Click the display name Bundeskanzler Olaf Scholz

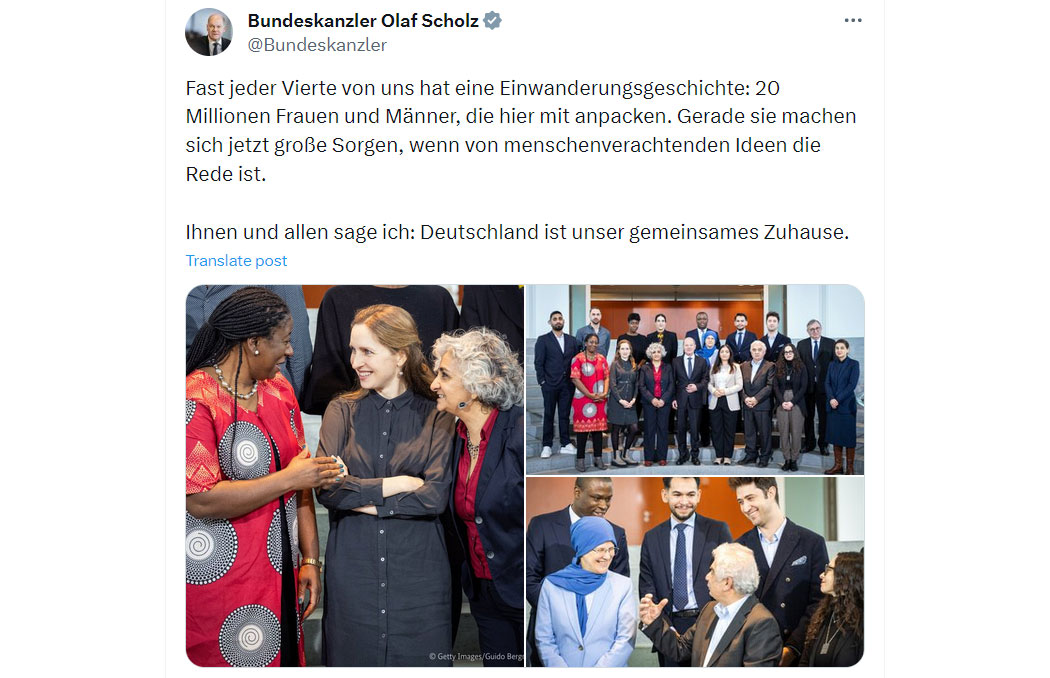click(363, 21)
